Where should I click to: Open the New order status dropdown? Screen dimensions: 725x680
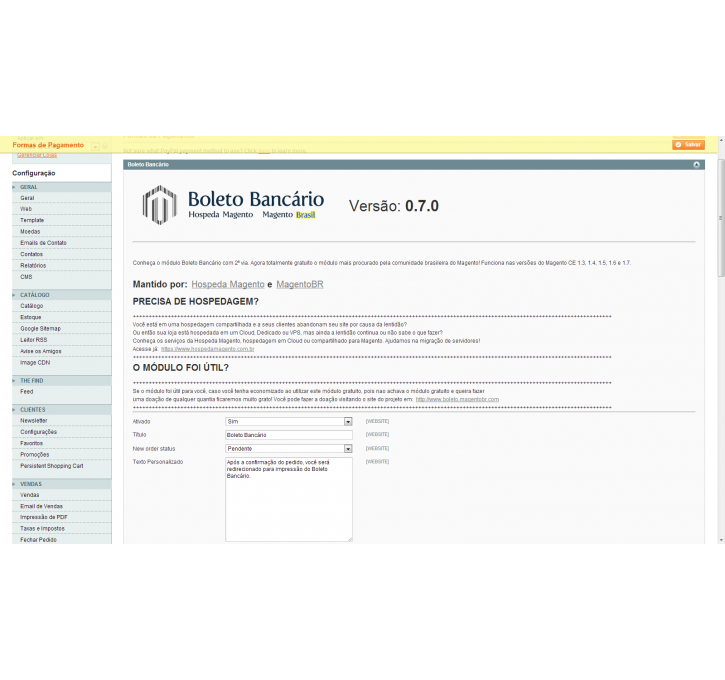[x=289, y=448]
